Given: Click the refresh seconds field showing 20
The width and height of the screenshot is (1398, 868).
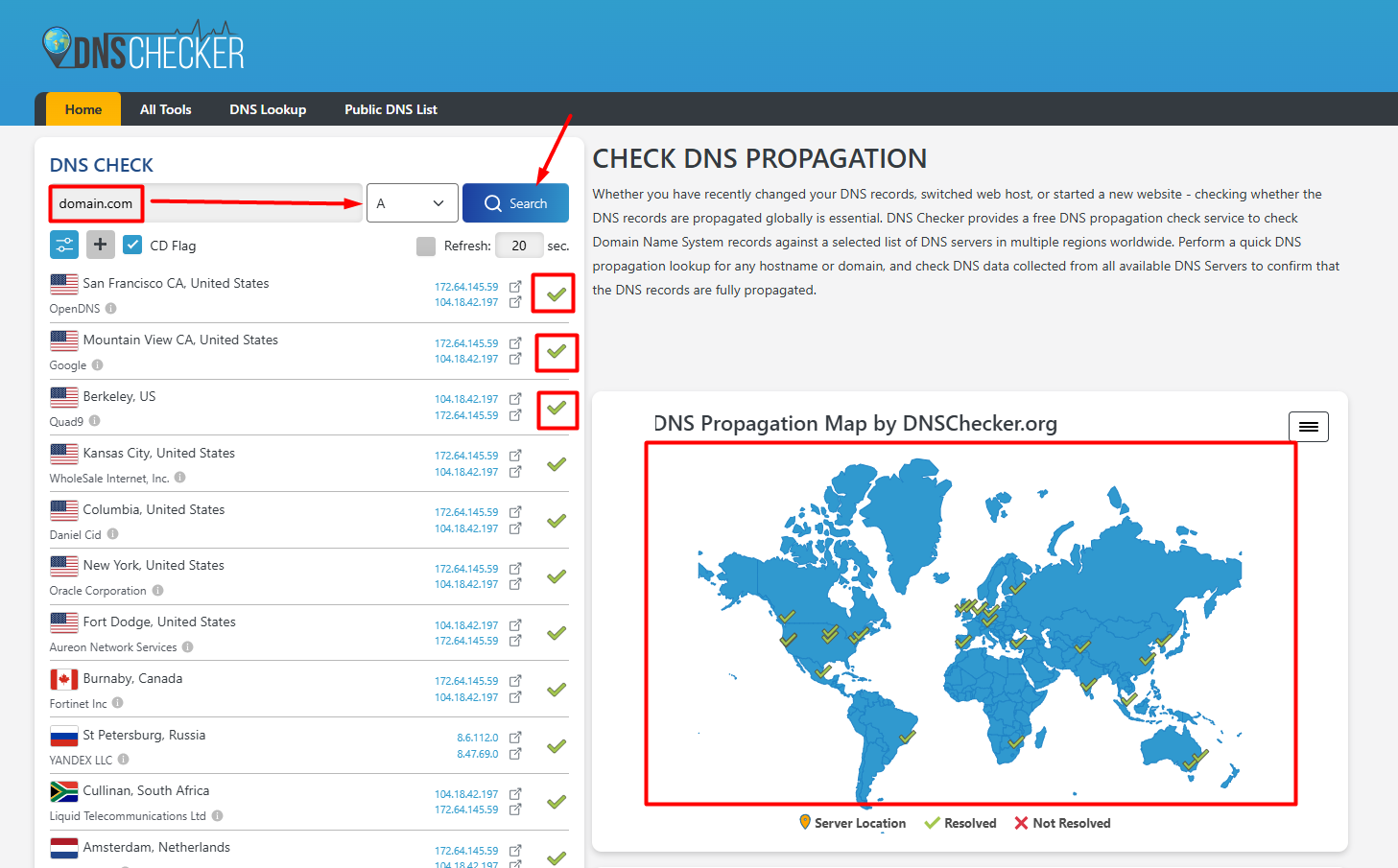Looking at the screenshot, I should 519,246.
